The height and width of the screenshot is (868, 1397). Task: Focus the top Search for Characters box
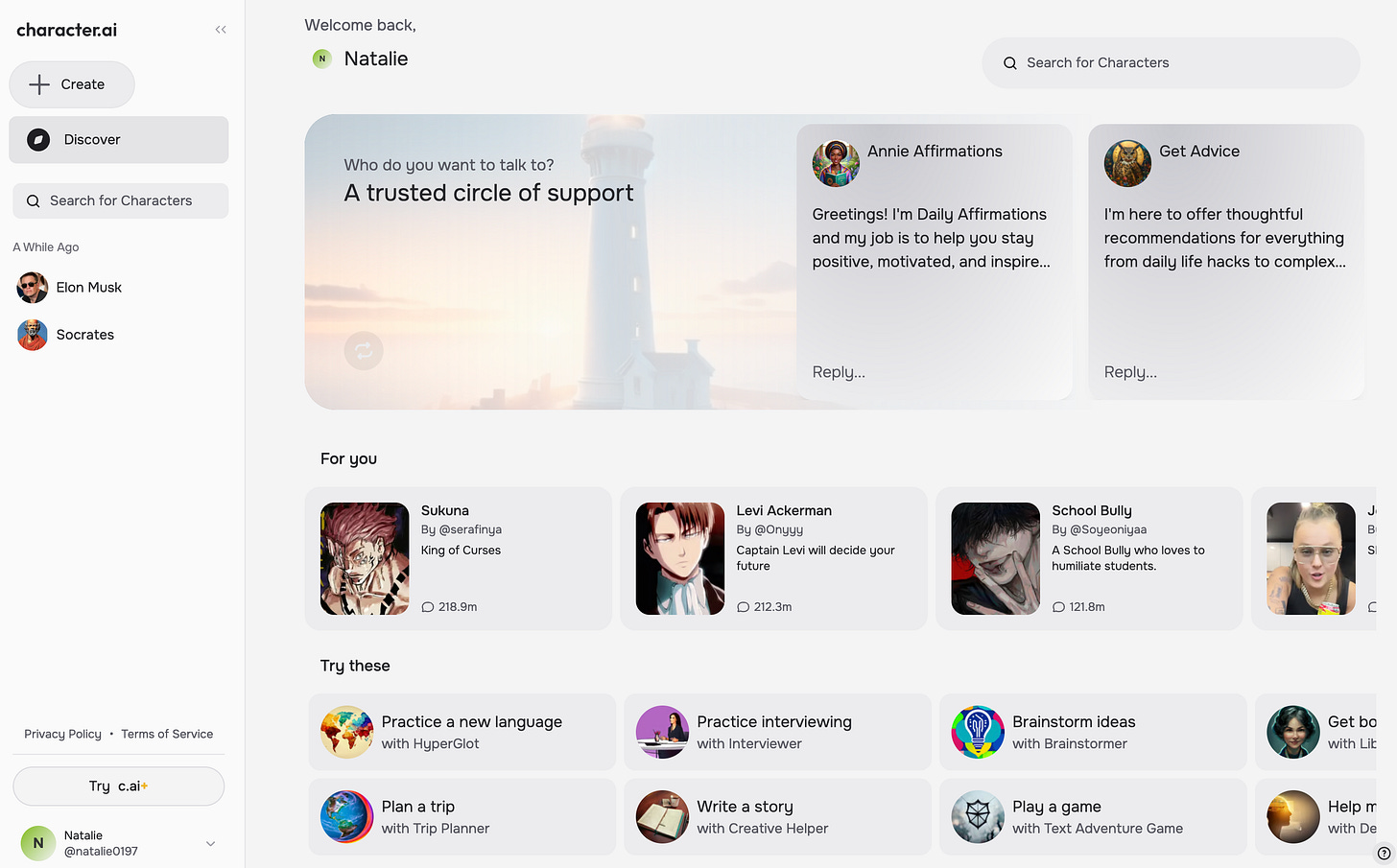(1171, 63)
